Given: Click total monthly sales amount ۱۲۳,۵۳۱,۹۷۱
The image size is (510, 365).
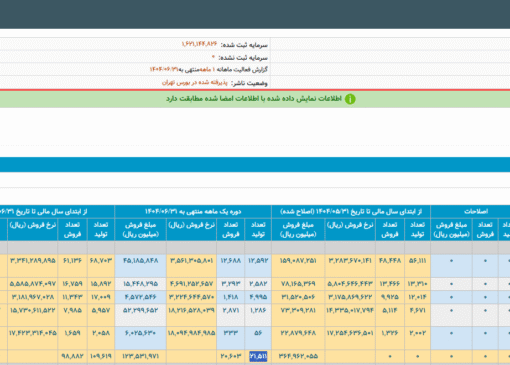Looking at the screenshot, I should pos(141,356).
